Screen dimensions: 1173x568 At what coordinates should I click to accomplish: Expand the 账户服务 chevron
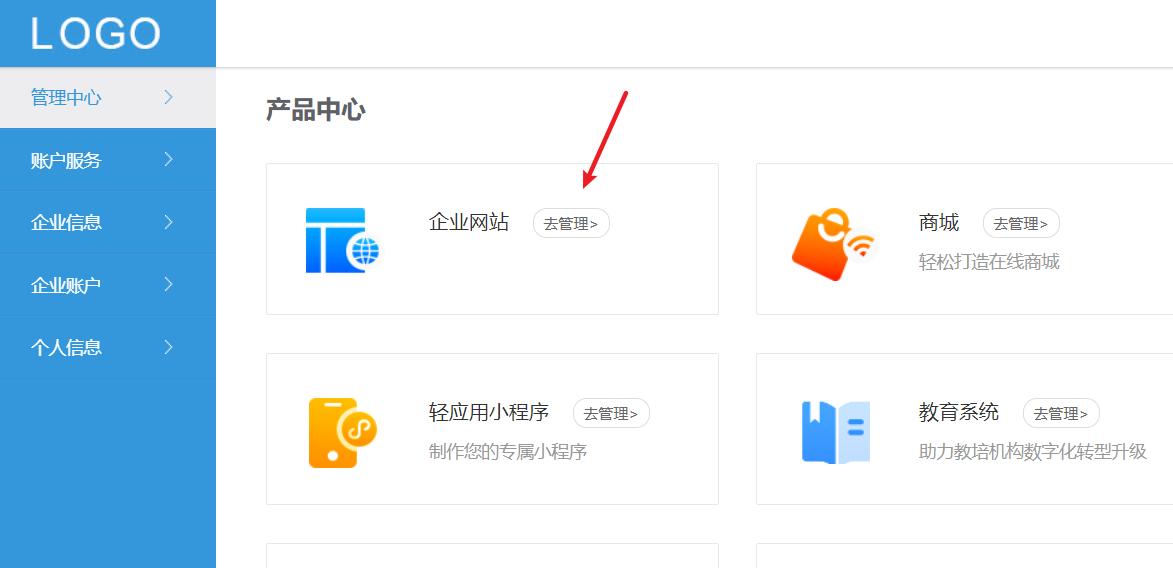(168, 159)
